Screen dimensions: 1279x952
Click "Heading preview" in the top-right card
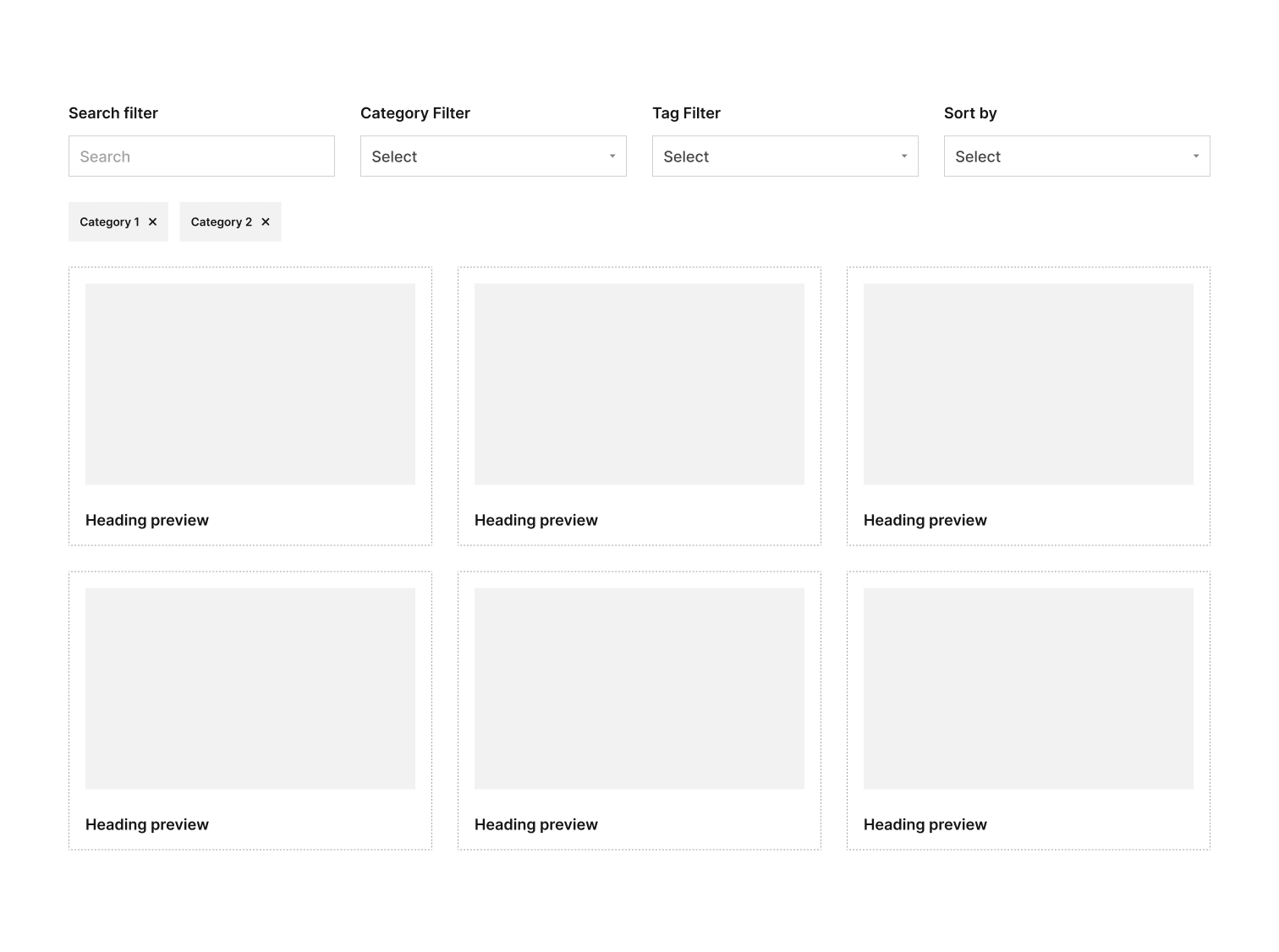click(925, 520)
